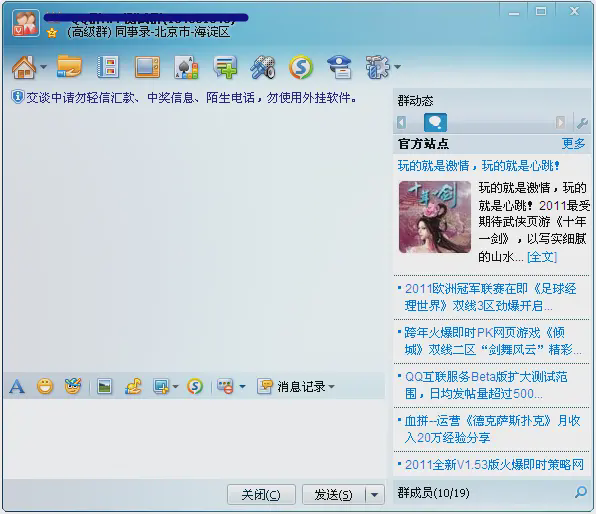The width and height of the screenshot is (596, 514).
Task: Launch the group TV video icon
Action: click(x=147, y=67)
